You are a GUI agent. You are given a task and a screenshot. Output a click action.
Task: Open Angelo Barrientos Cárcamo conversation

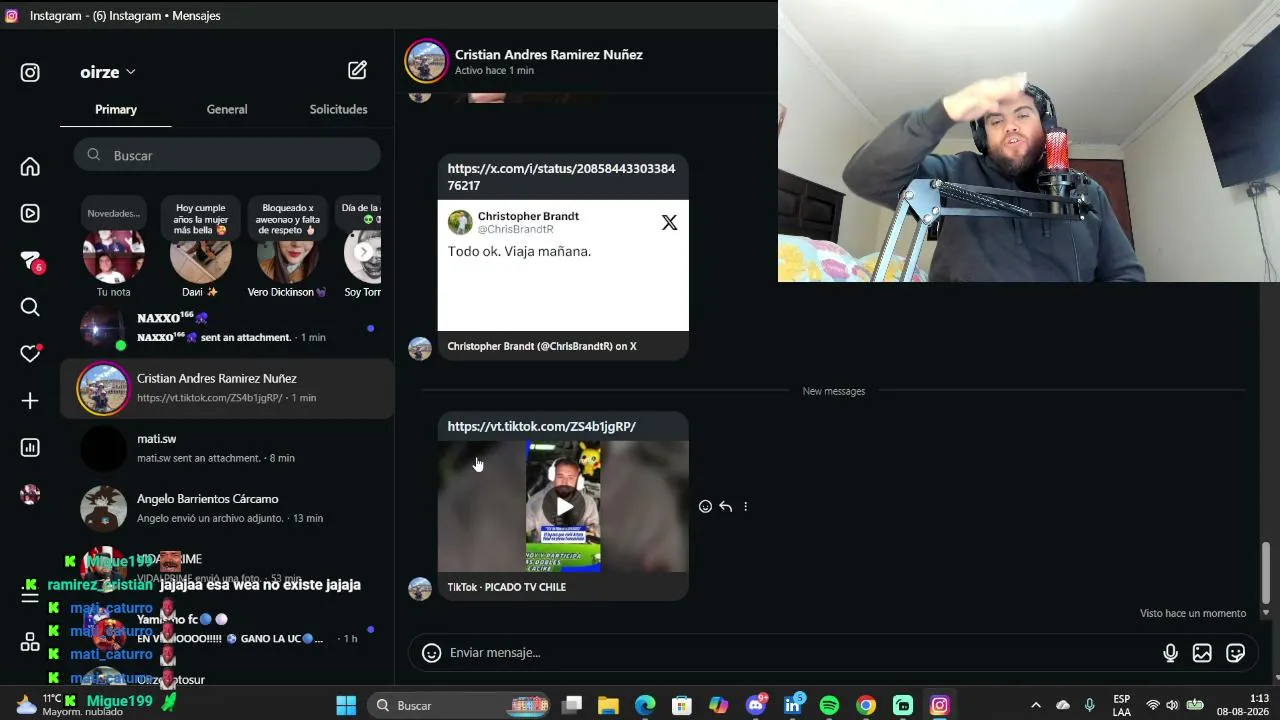pyautogui.click(x=227, y=508)
